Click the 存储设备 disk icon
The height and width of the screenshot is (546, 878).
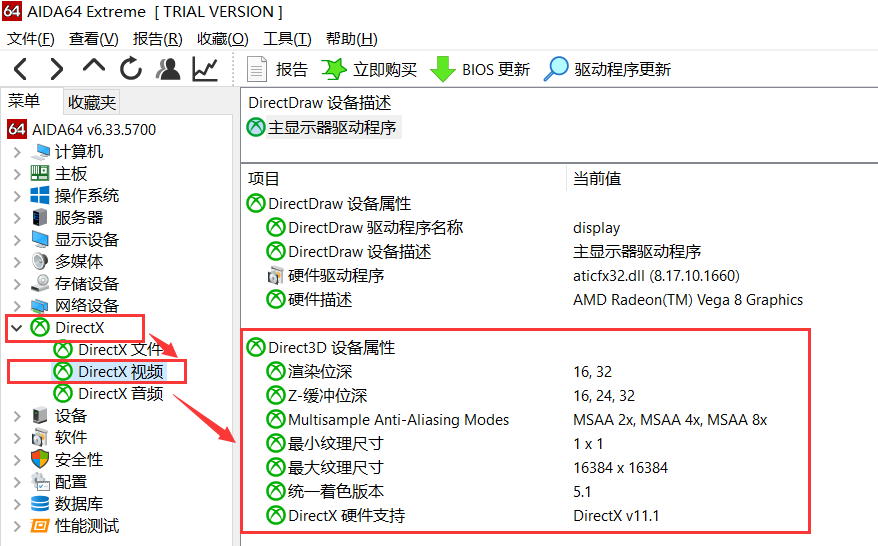[x=40, y=283]
